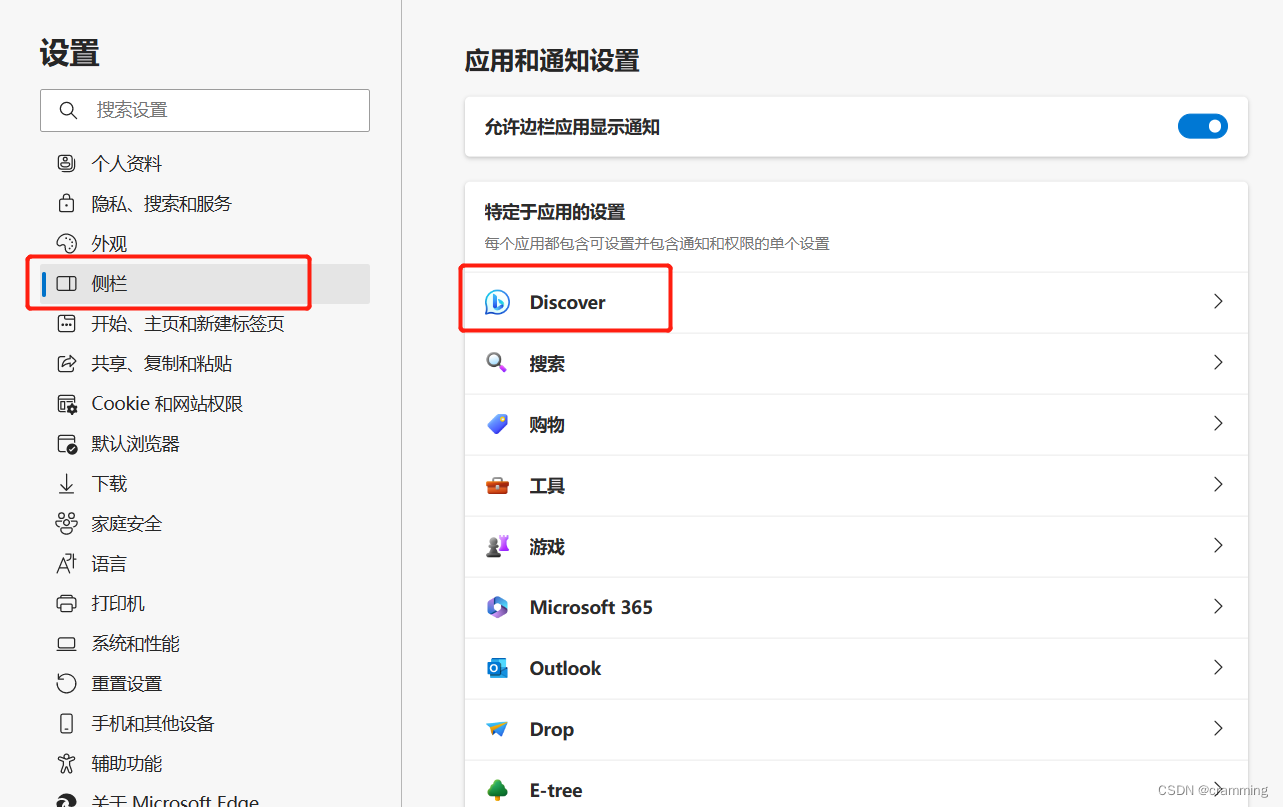Open Cookie 和网站权限 settings page

tap(205, 404)
